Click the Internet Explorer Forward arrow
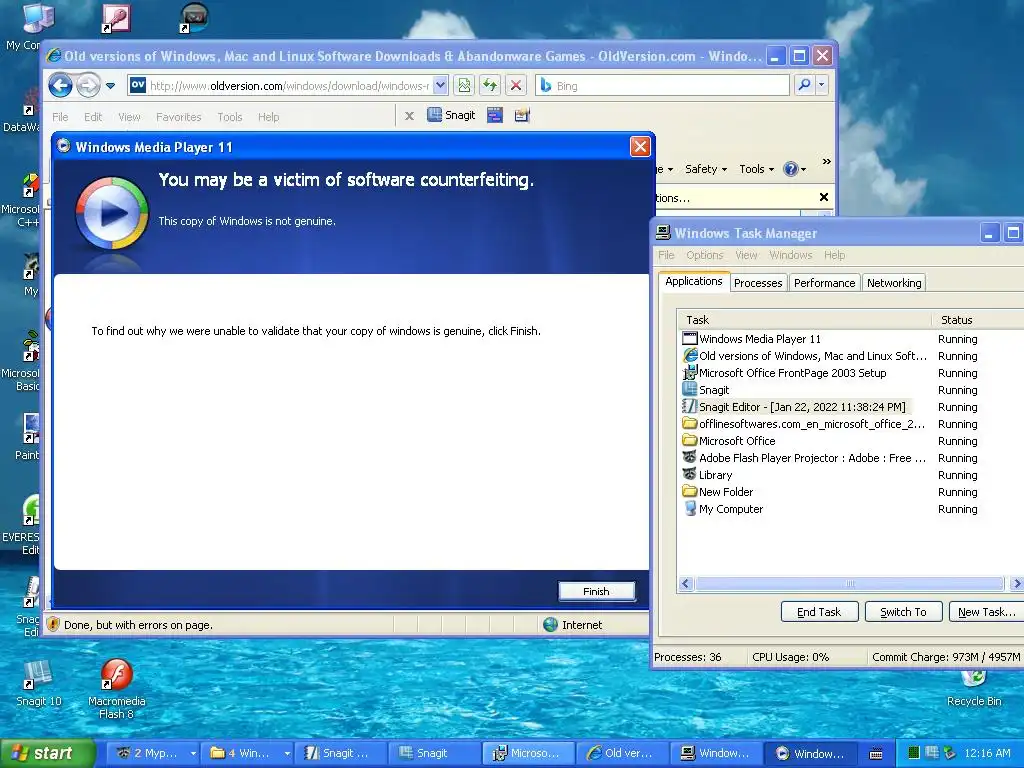Viewport: 1024px width, 768px height. click(x=88, y=85)
